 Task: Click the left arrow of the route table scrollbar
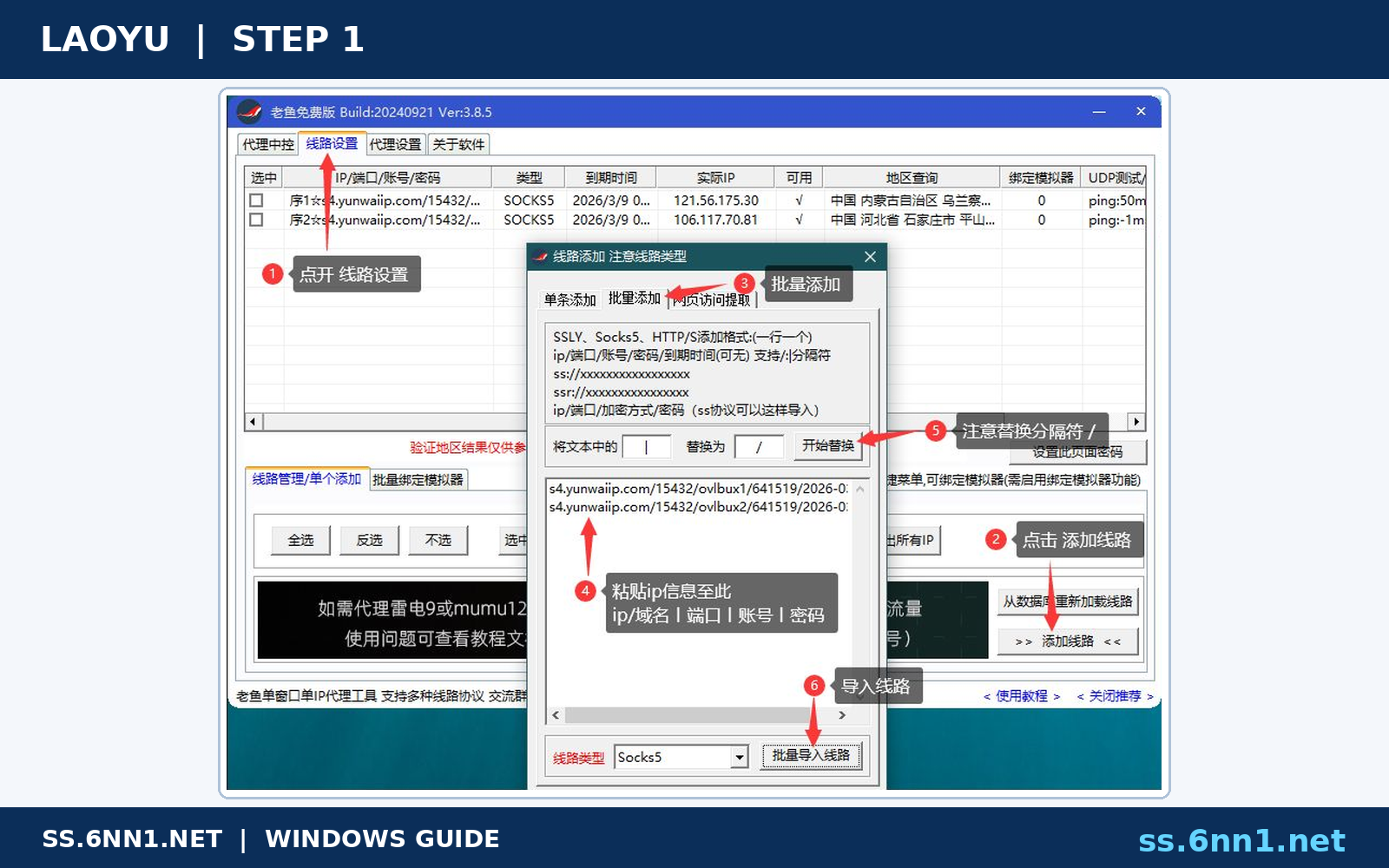[253, 422]
